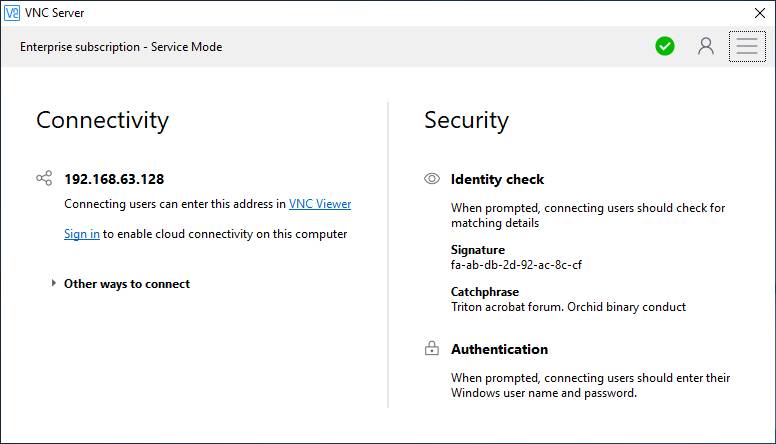Screen dimensions: 776x444
Task: Click the Identity check heading
Action: coord(497,179)
